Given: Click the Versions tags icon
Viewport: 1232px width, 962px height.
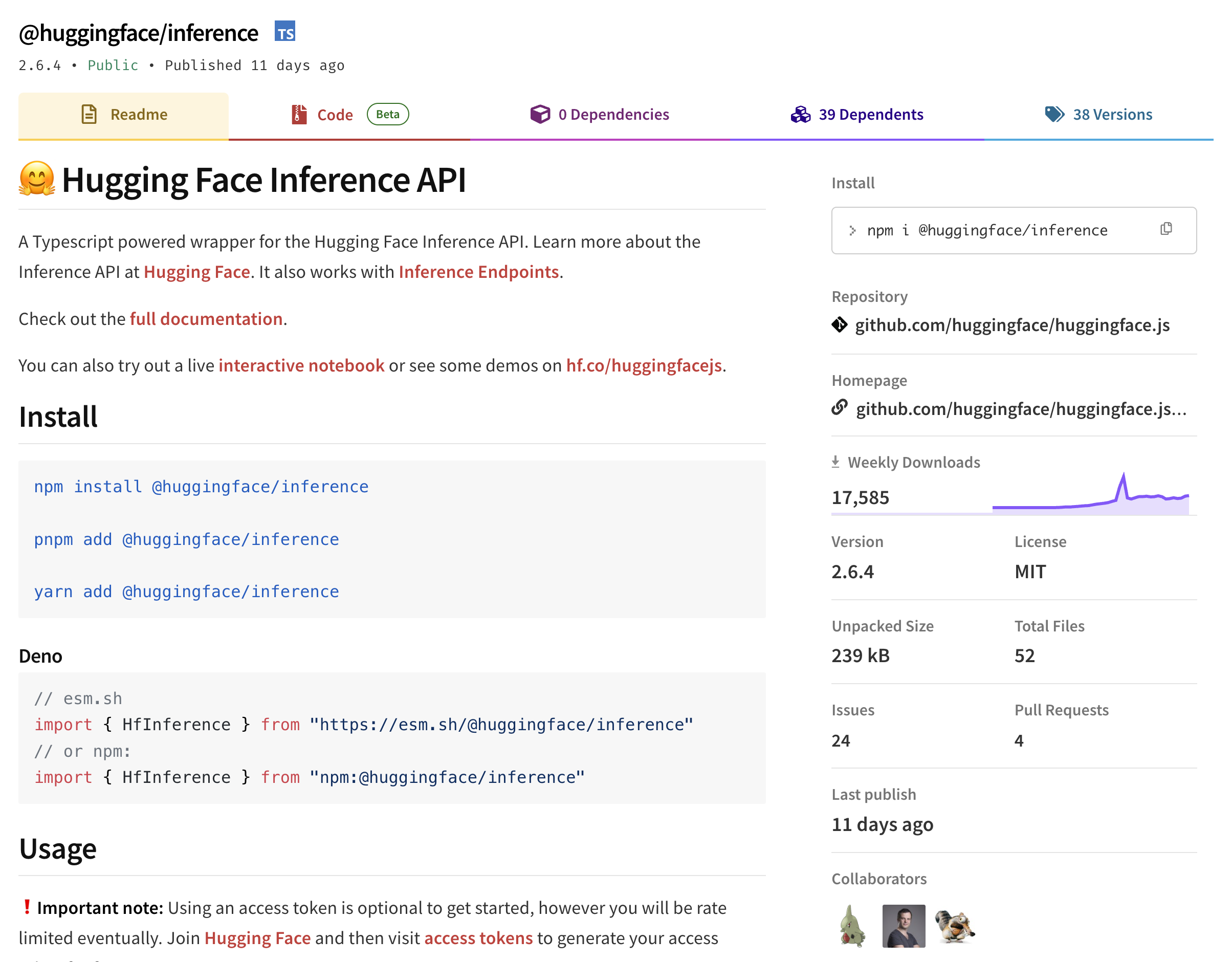Looking at the screenshot, I should point(1054,115).
